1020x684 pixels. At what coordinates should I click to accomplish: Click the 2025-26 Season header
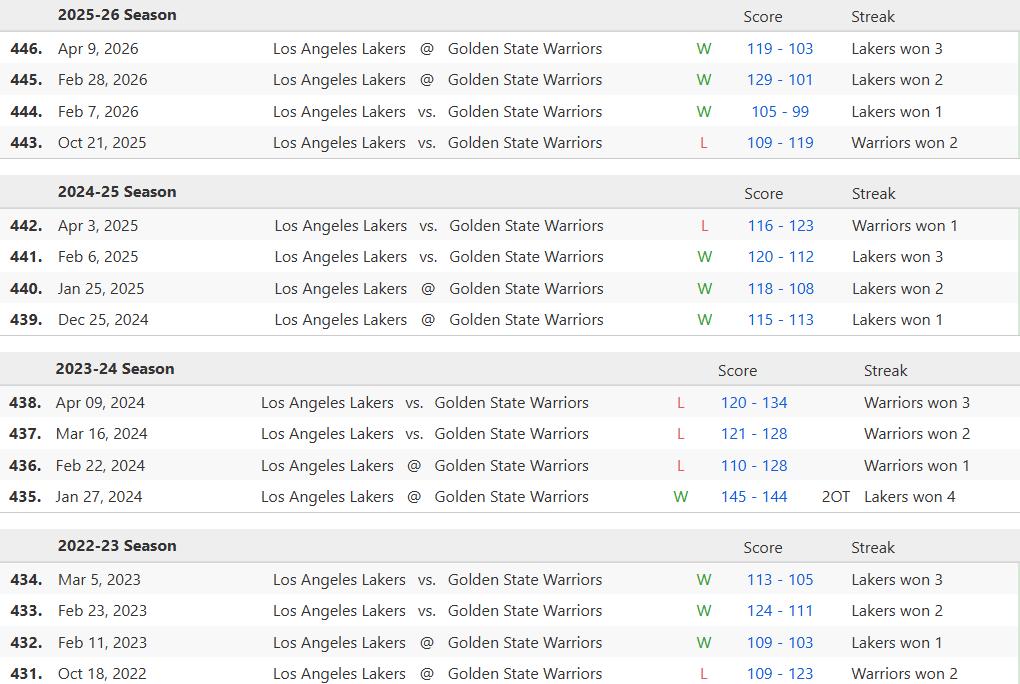117,15
